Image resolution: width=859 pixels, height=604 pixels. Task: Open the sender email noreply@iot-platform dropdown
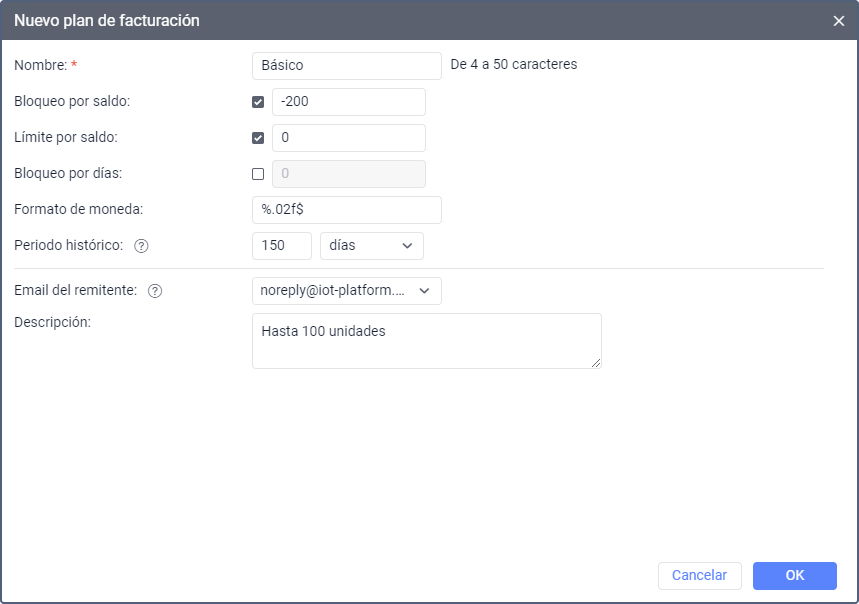click(346, 291)
